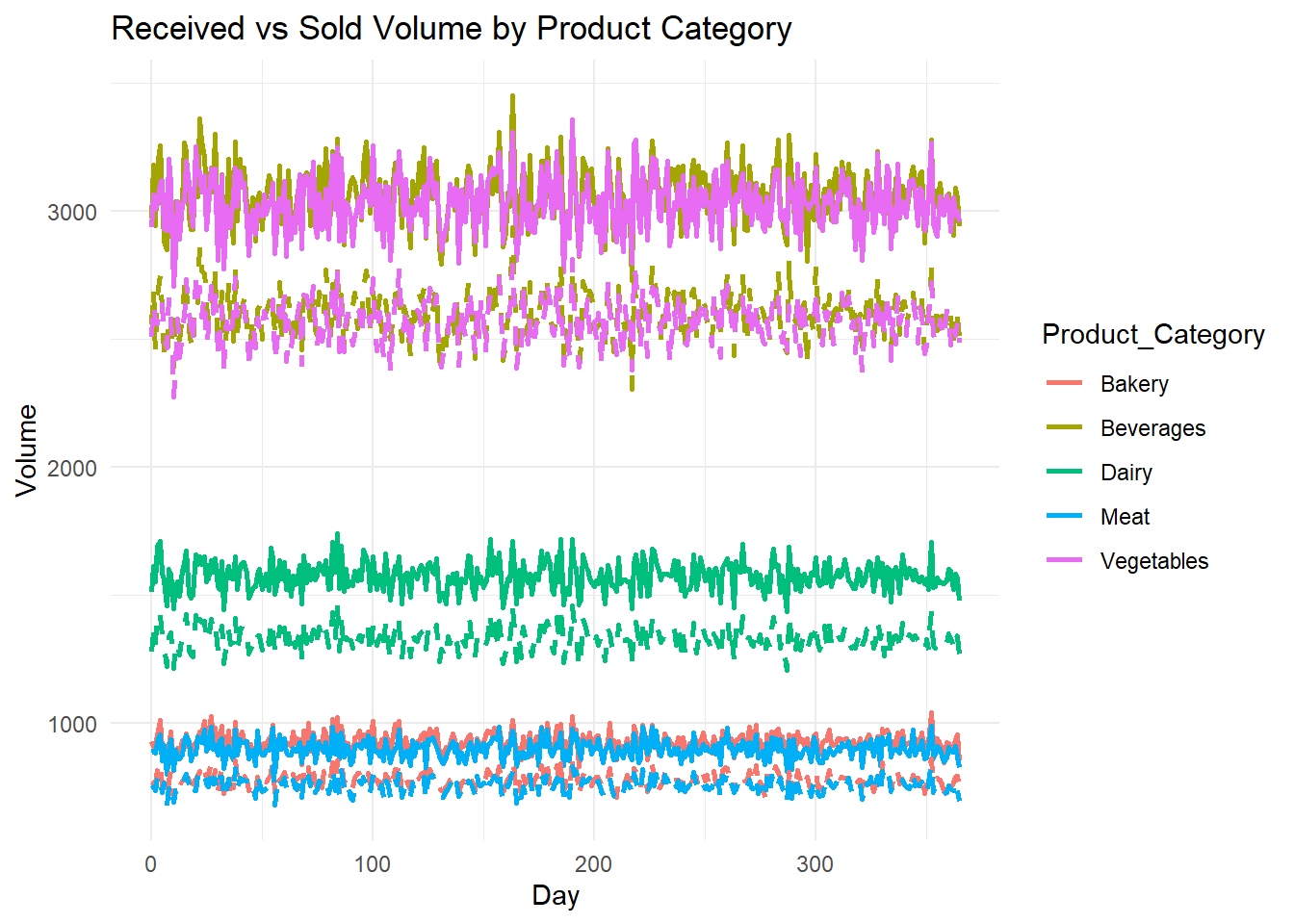This screenshot has height=924, width=1294.
Task: Click the chart title 'Received vs Sold Volume'
Action: pyautogui.click(x=451, y=29)
